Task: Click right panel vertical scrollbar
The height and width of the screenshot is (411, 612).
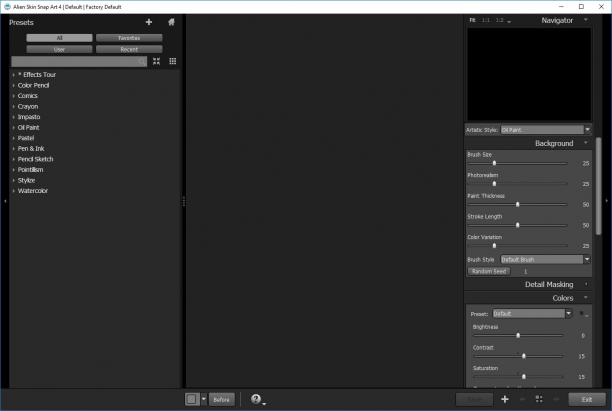Action: click(x=598, y=186)
